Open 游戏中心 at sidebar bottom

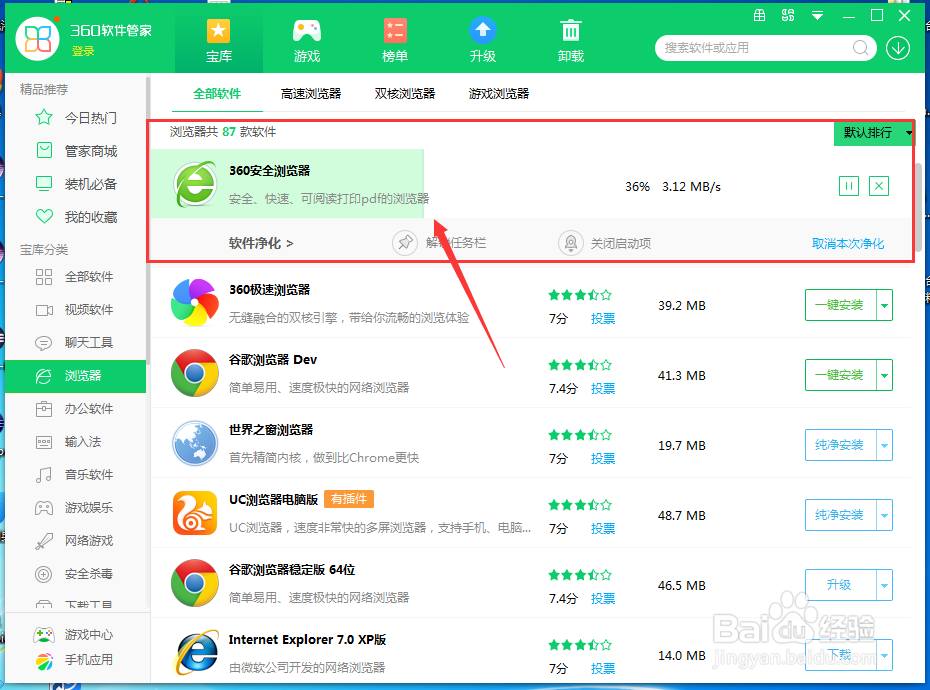click(x=74, y=635)
